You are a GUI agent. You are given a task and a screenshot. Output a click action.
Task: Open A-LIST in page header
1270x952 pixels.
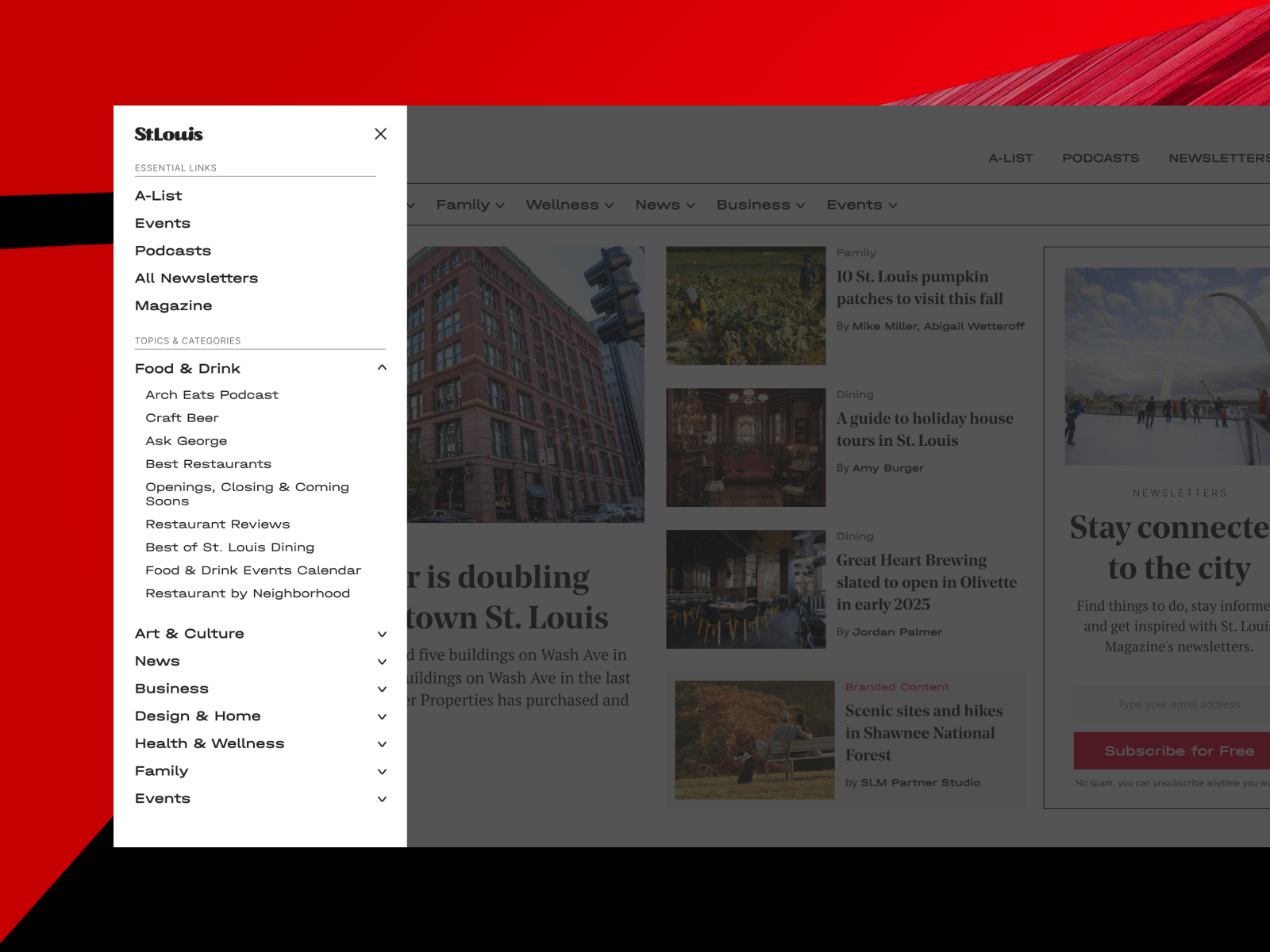point(1010,158)
